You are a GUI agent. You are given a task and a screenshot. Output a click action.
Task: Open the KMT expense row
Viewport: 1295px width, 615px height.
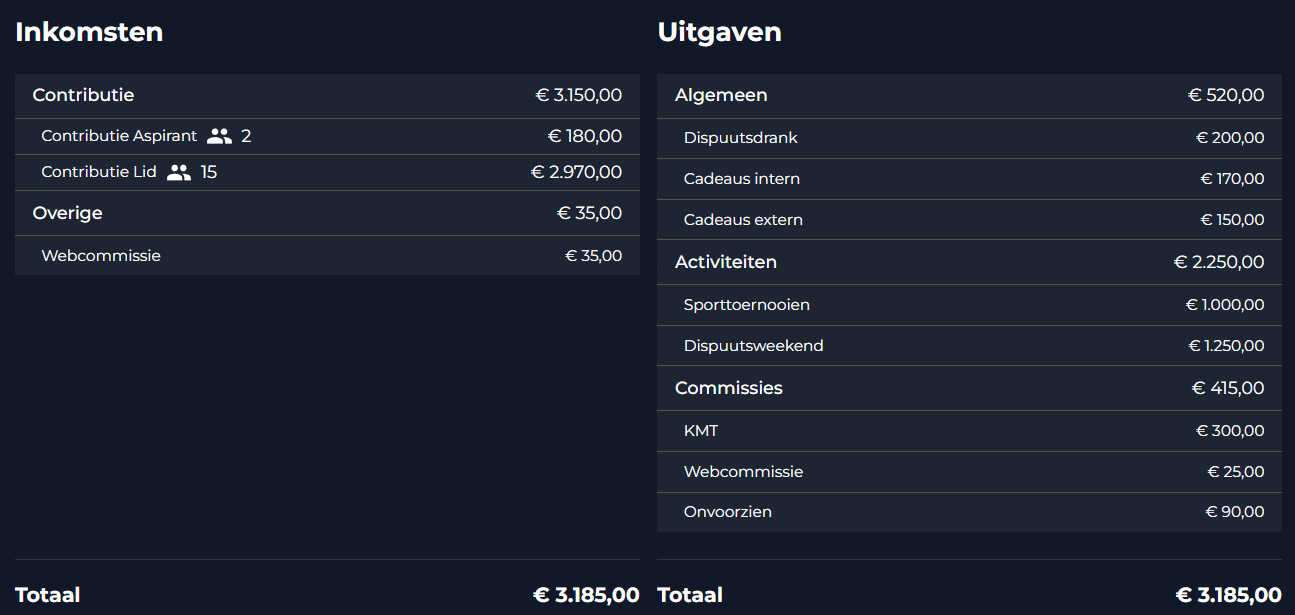[969, 431]
